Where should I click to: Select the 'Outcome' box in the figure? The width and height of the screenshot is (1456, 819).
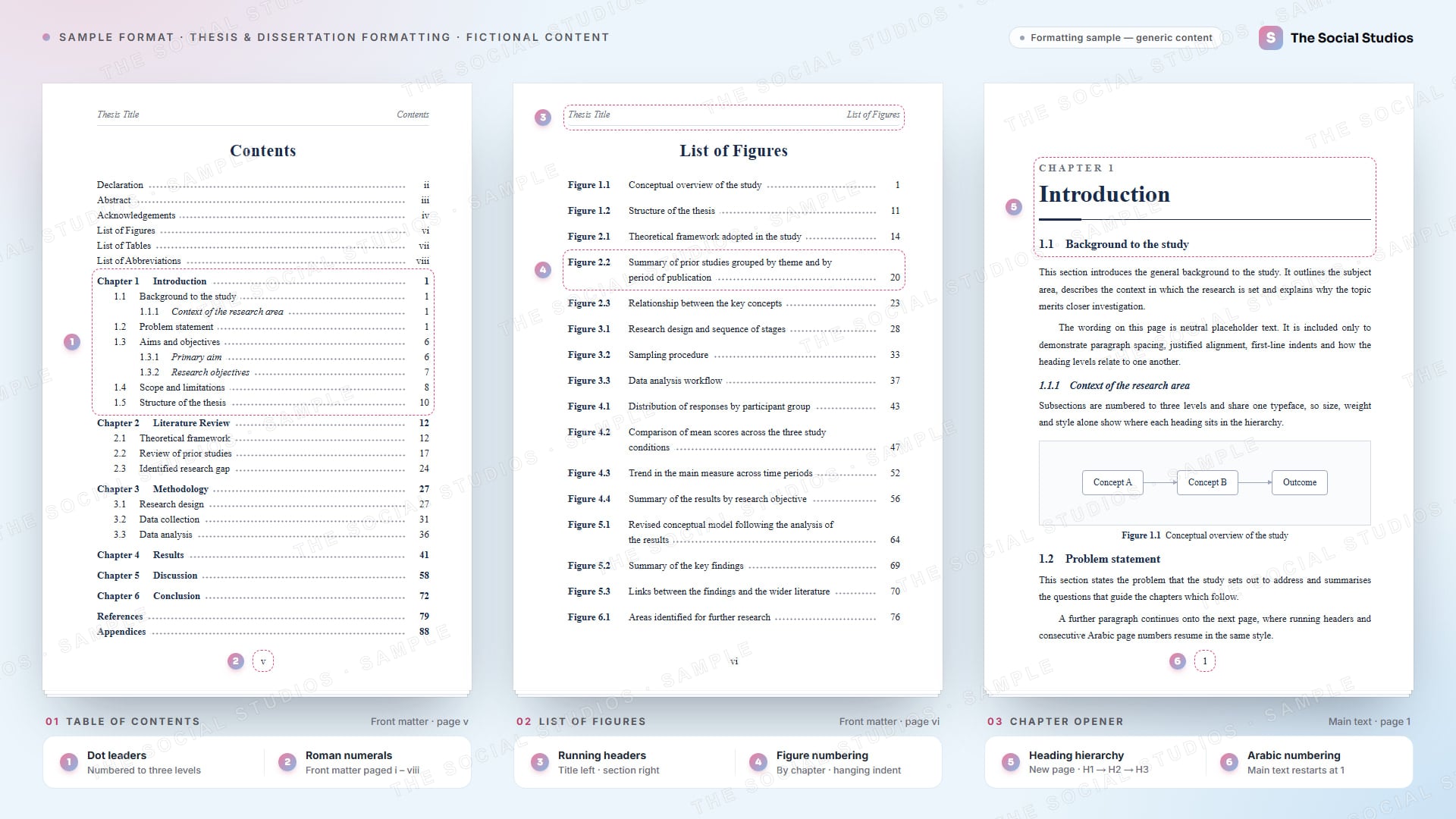coord(1300,482)
